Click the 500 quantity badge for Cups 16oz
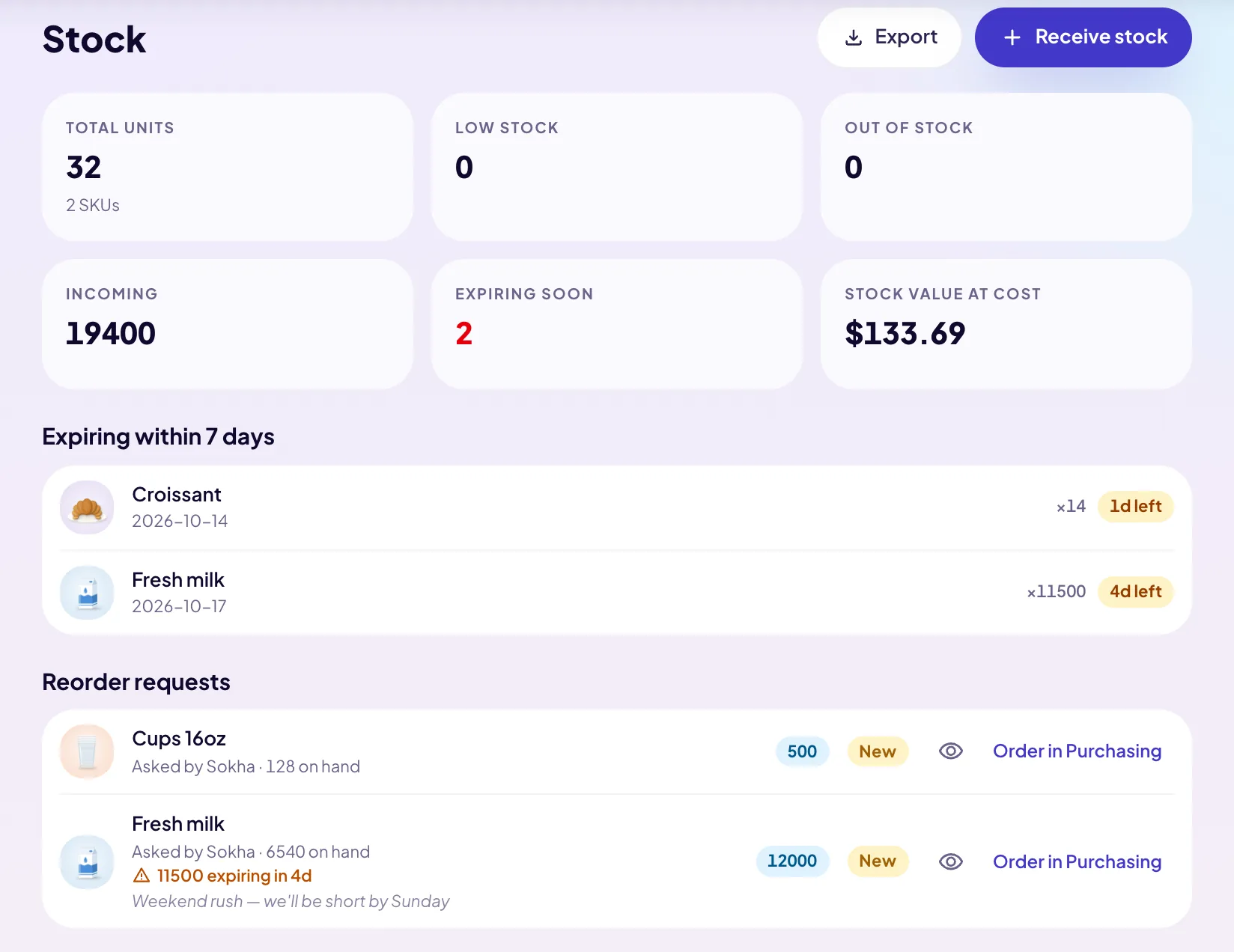The width and height of the screenshot is (1234, 952). click(802, 751)
